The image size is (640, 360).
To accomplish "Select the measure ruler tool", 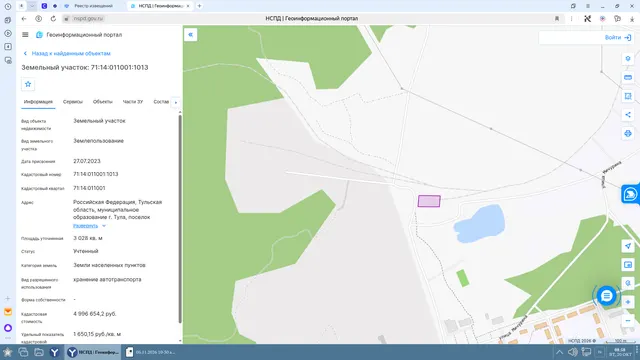I will 628,78.
